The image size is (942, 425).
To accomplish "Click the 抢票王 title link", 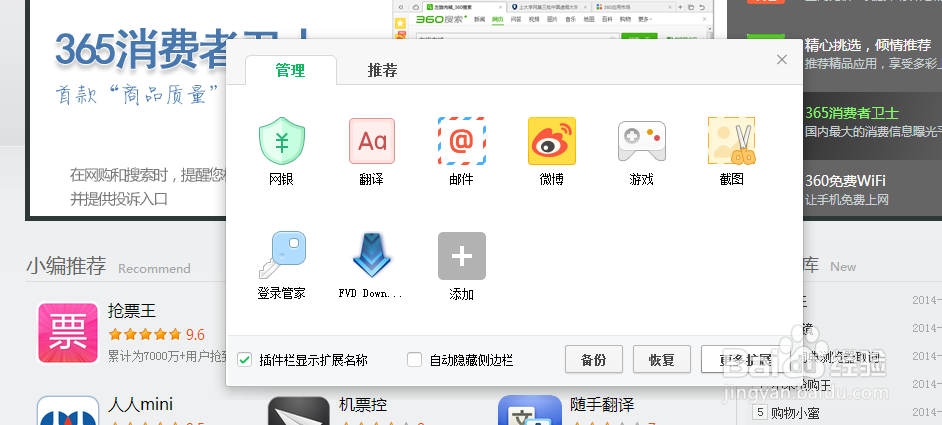I will 132,311.
